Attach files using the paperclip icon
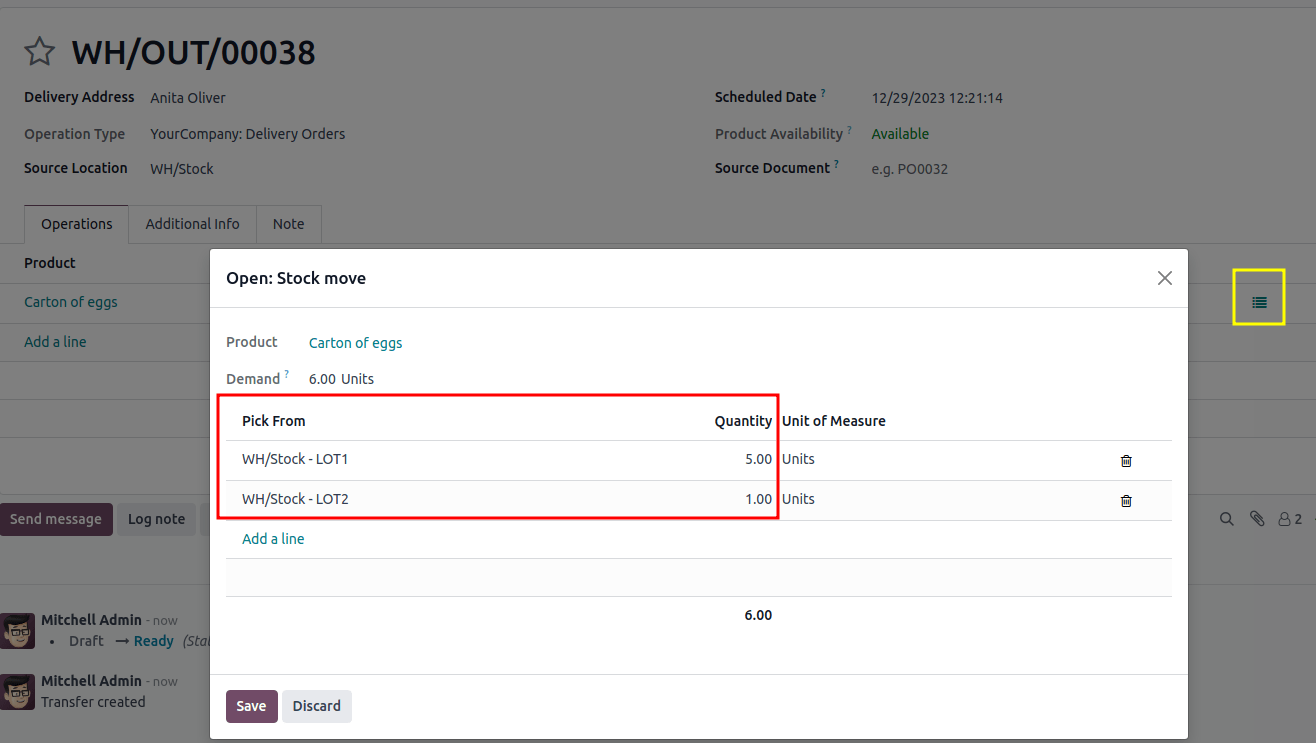The image size is (1316, 743). coord(1257,519)
